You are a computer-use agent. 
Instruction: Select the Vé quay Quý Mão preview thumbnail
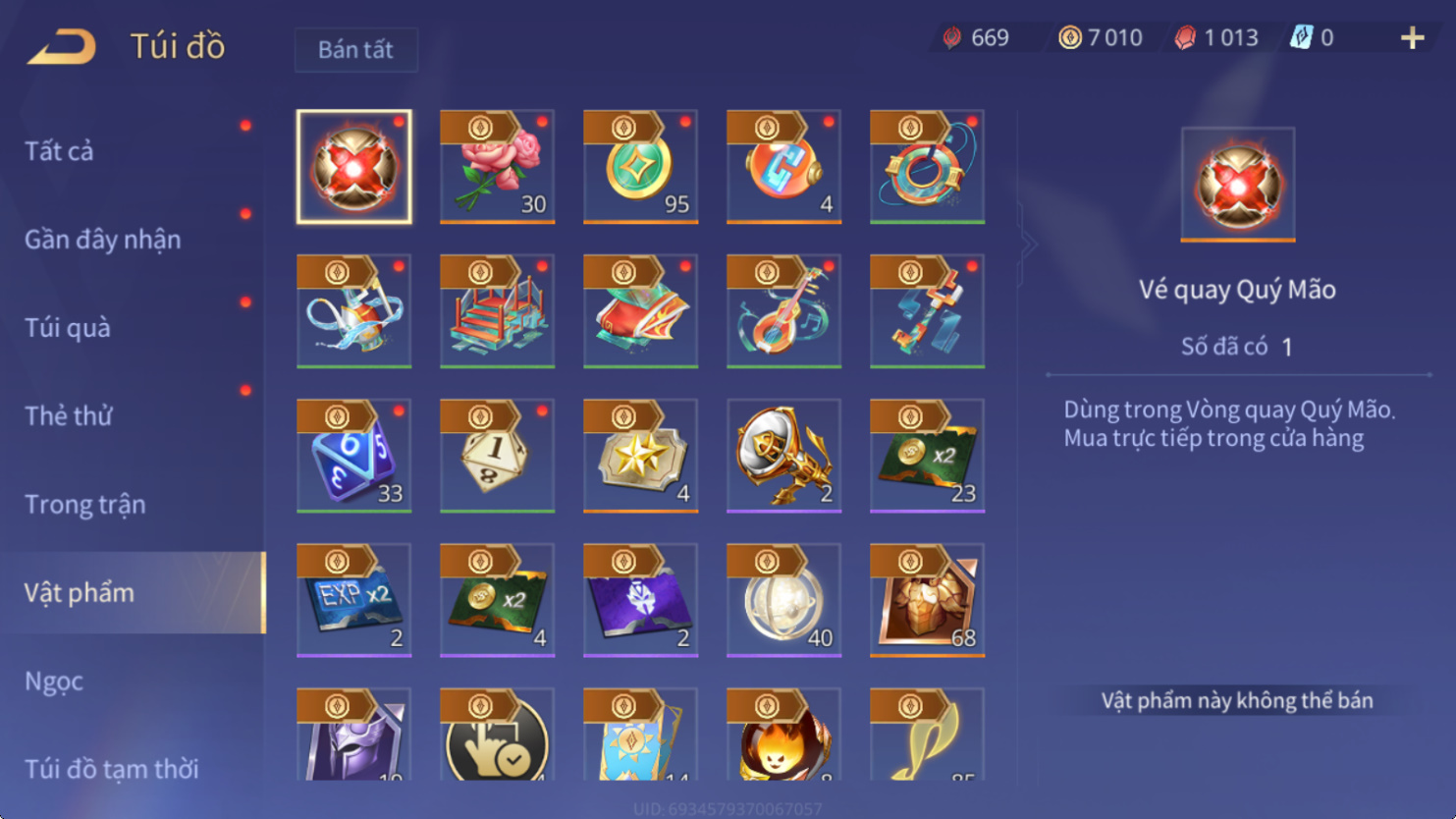tap(1237, 185)
